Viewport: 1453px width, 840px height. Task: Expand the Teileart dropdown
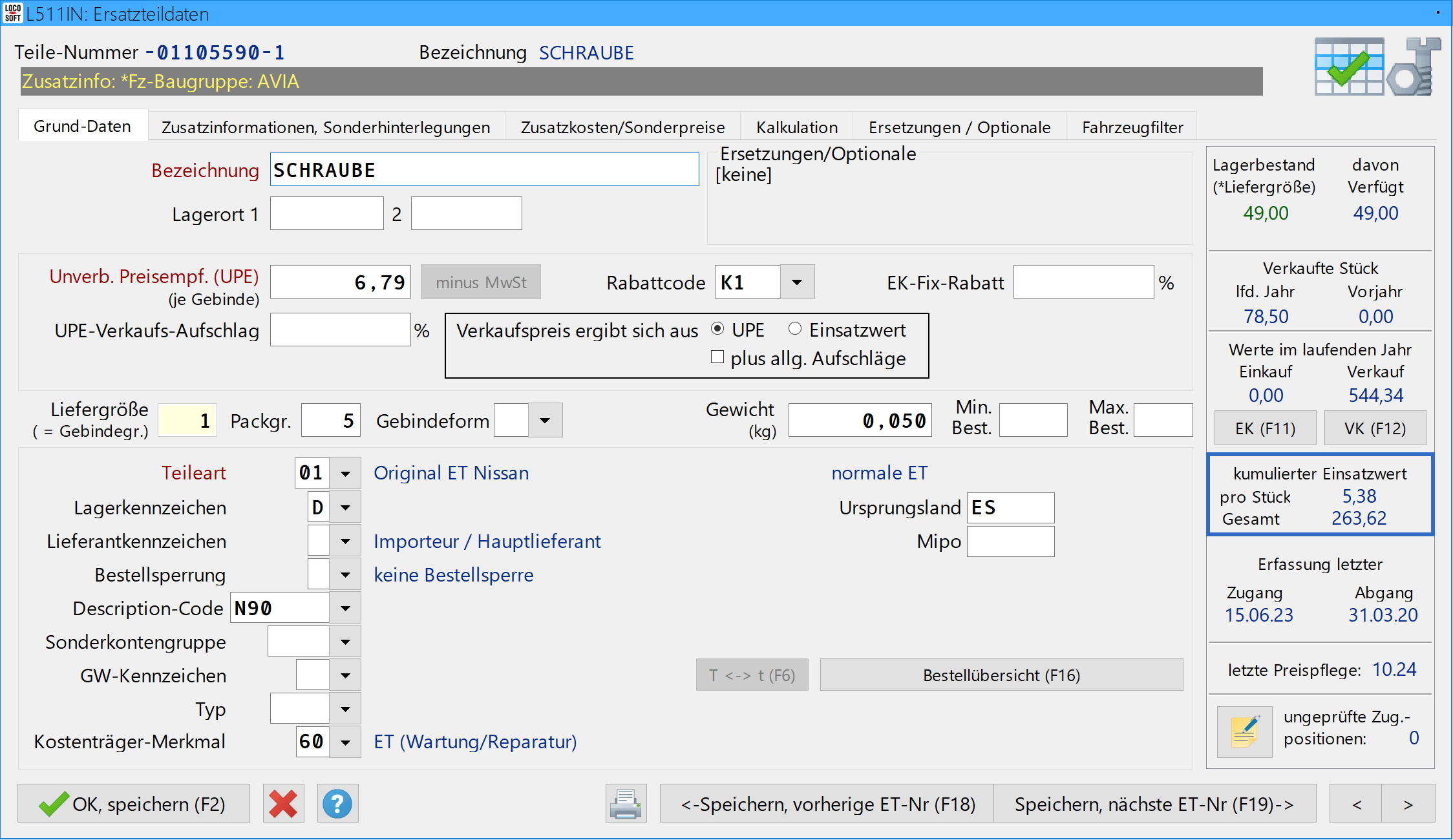coord(345,474)
